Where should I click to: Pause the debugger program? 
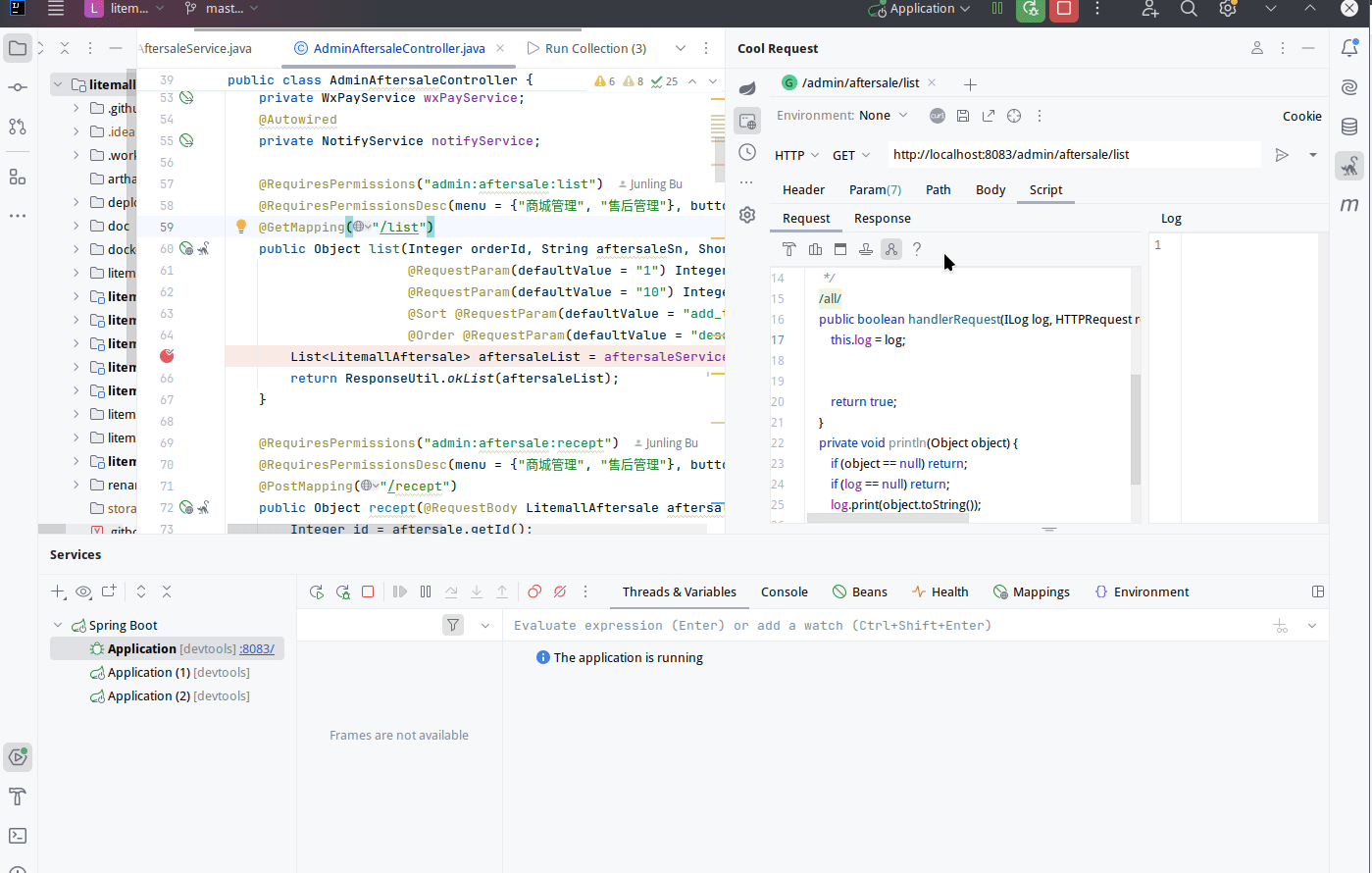tap(426, 591)
